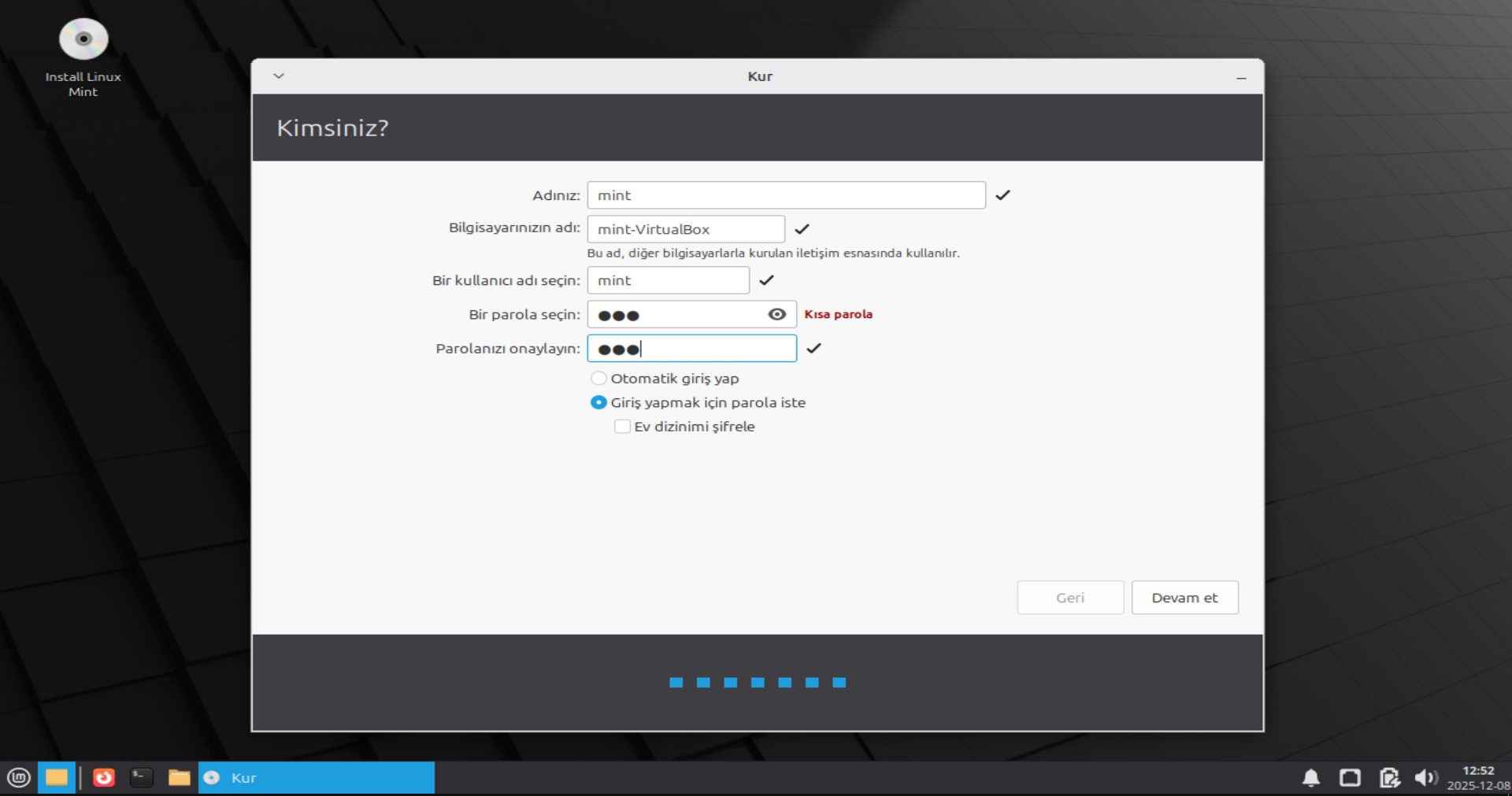Open the clock and date calendar
The width and height of the screenshot is (1512, 796).
point(1478,778)
